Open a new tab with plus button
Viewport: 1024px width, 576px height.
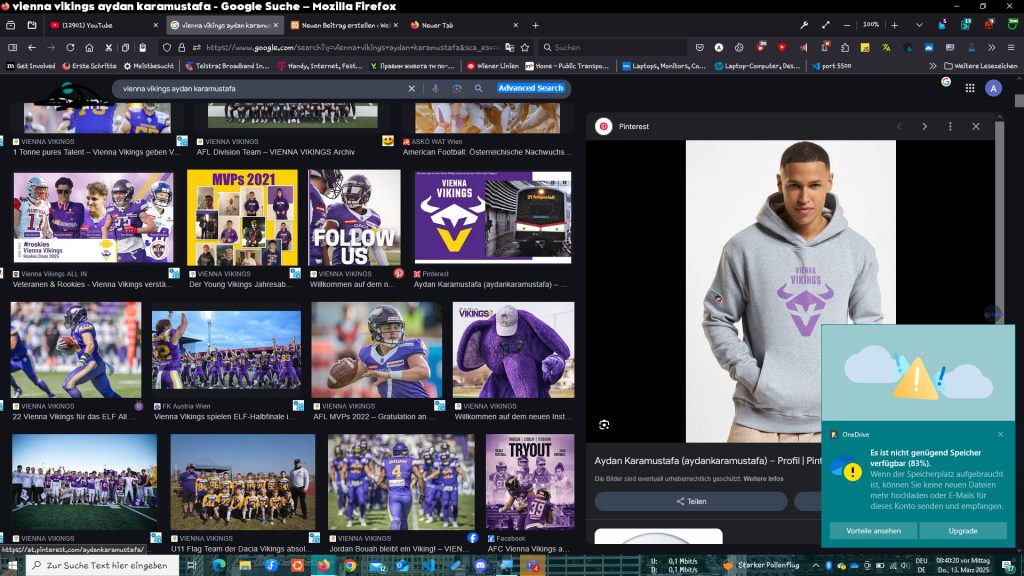[536, 25]
